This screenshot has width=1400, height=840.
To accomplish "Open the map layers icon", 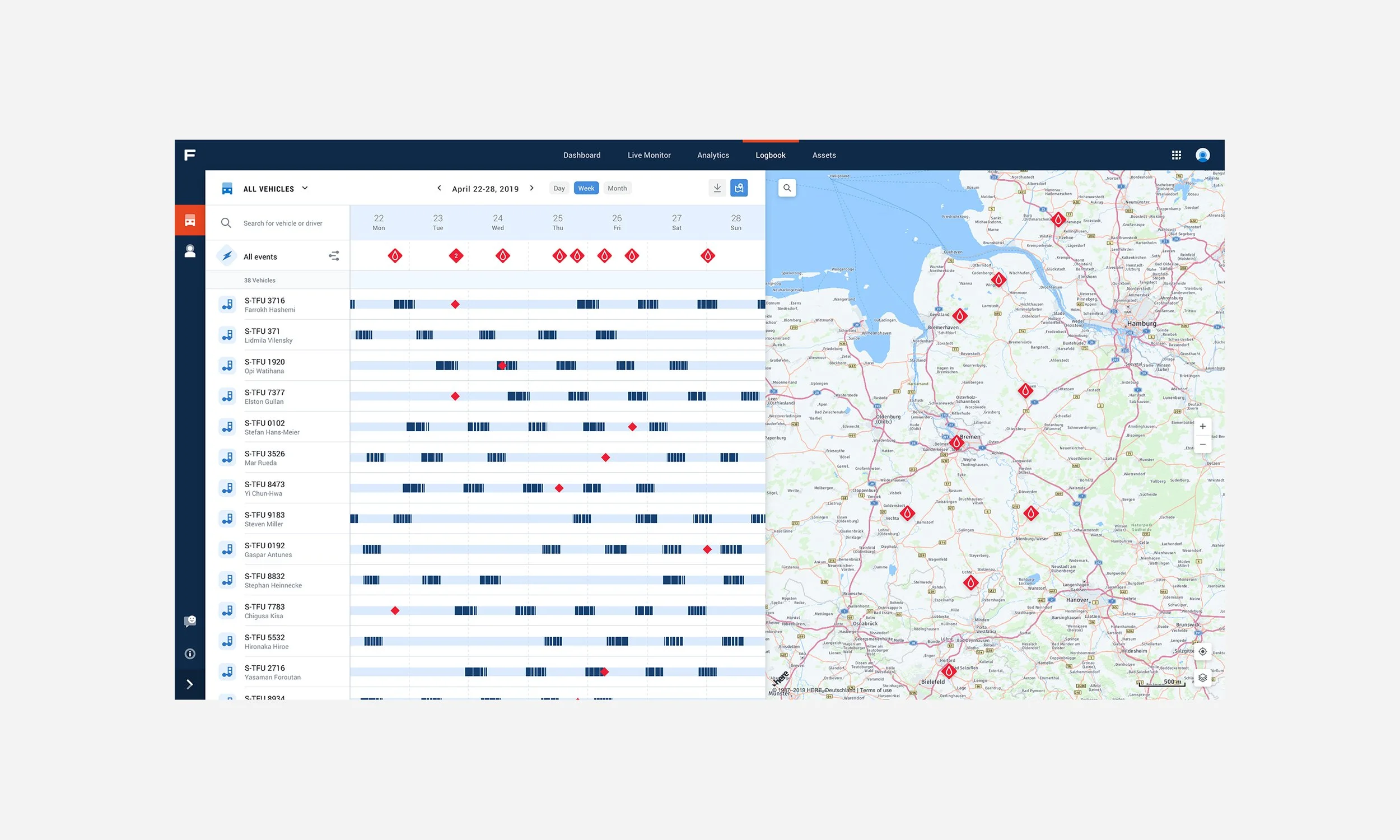I will pyautogui.click(x=1202, y=678).
